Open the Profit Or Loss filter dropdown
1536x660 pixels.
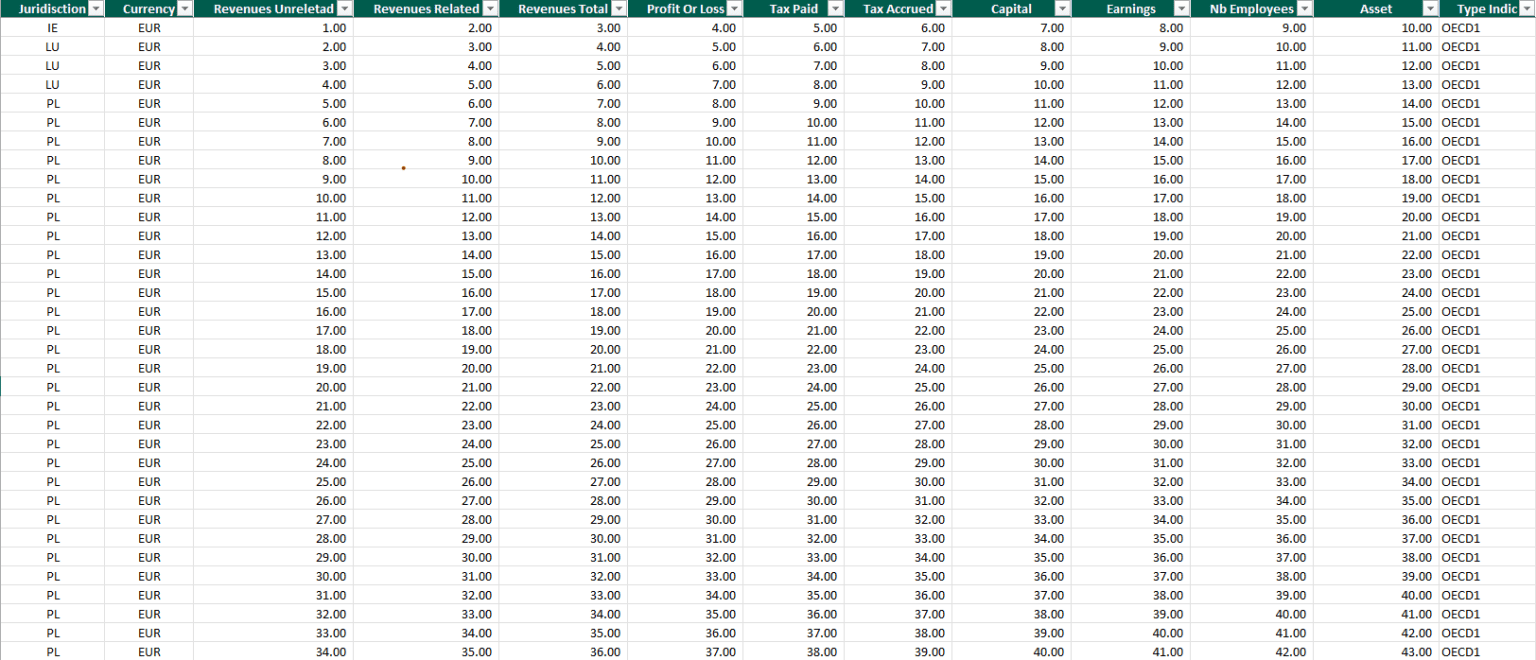point(734,9)
